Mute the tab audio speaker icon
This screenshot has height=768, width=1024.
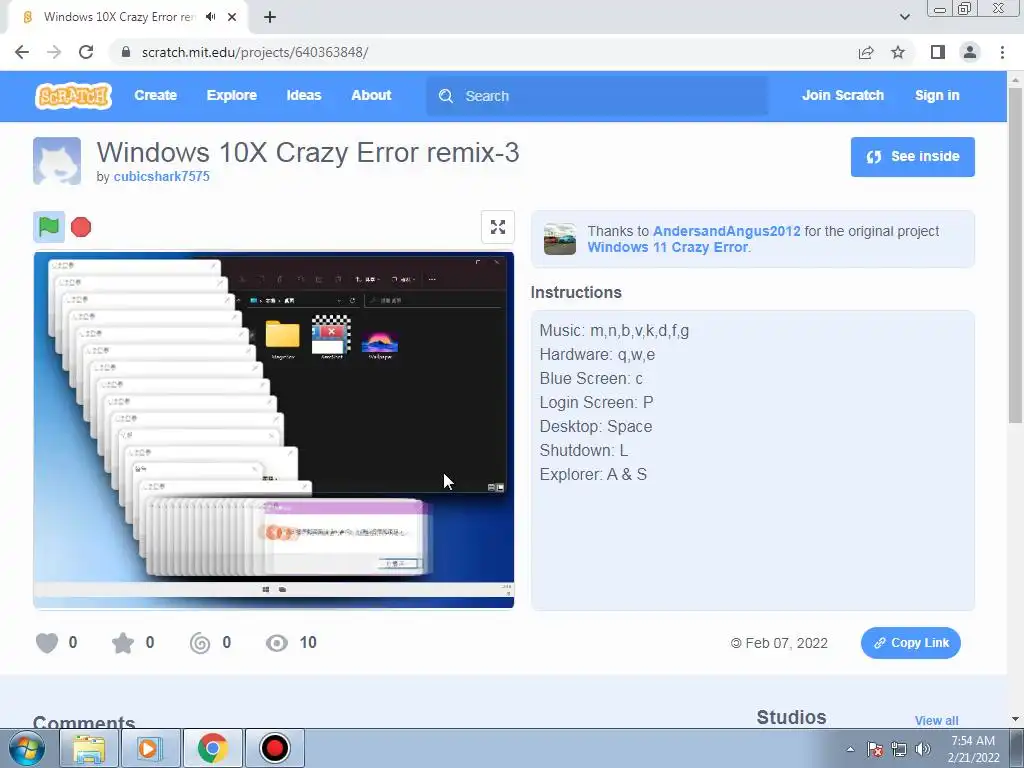point(210,17)
